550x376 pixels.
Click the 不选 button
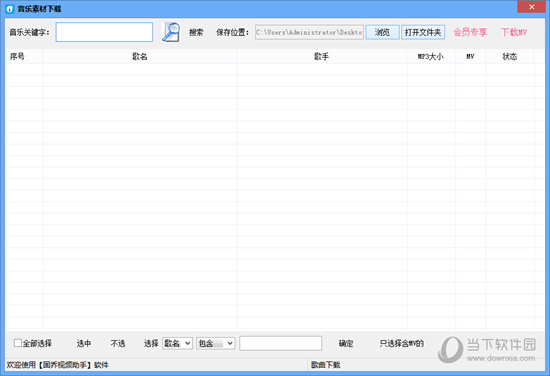coord(118,343)
